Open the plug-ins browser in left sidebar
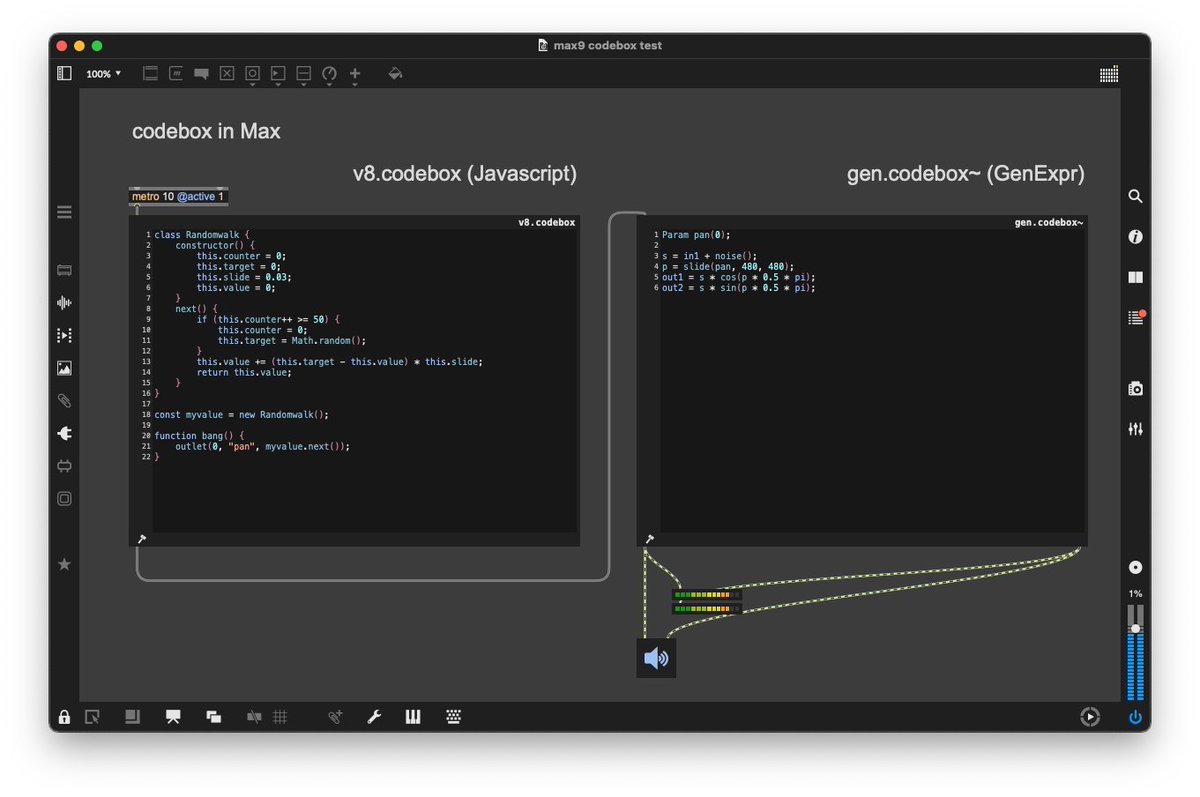 tap(64, 434)
